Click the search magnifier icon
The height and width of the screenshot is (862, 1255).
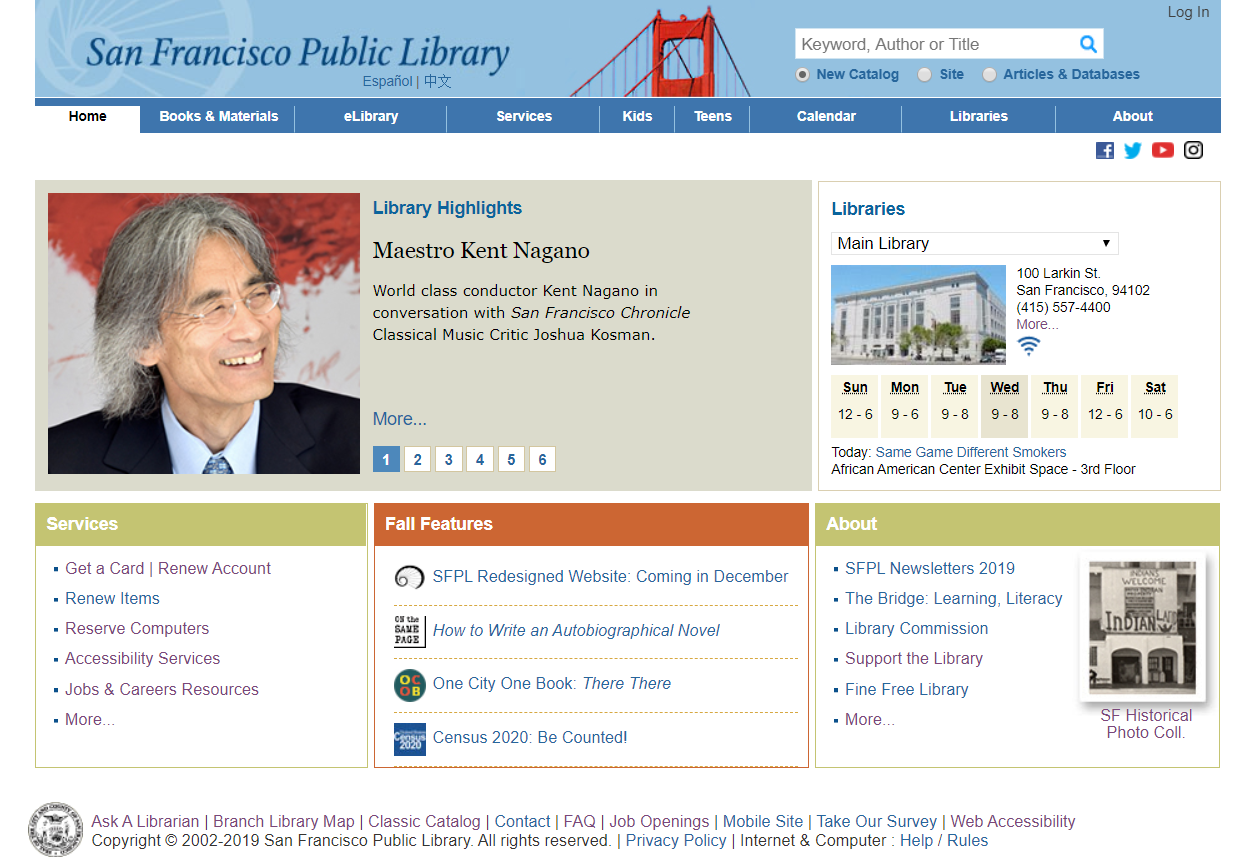(1089, 44)
